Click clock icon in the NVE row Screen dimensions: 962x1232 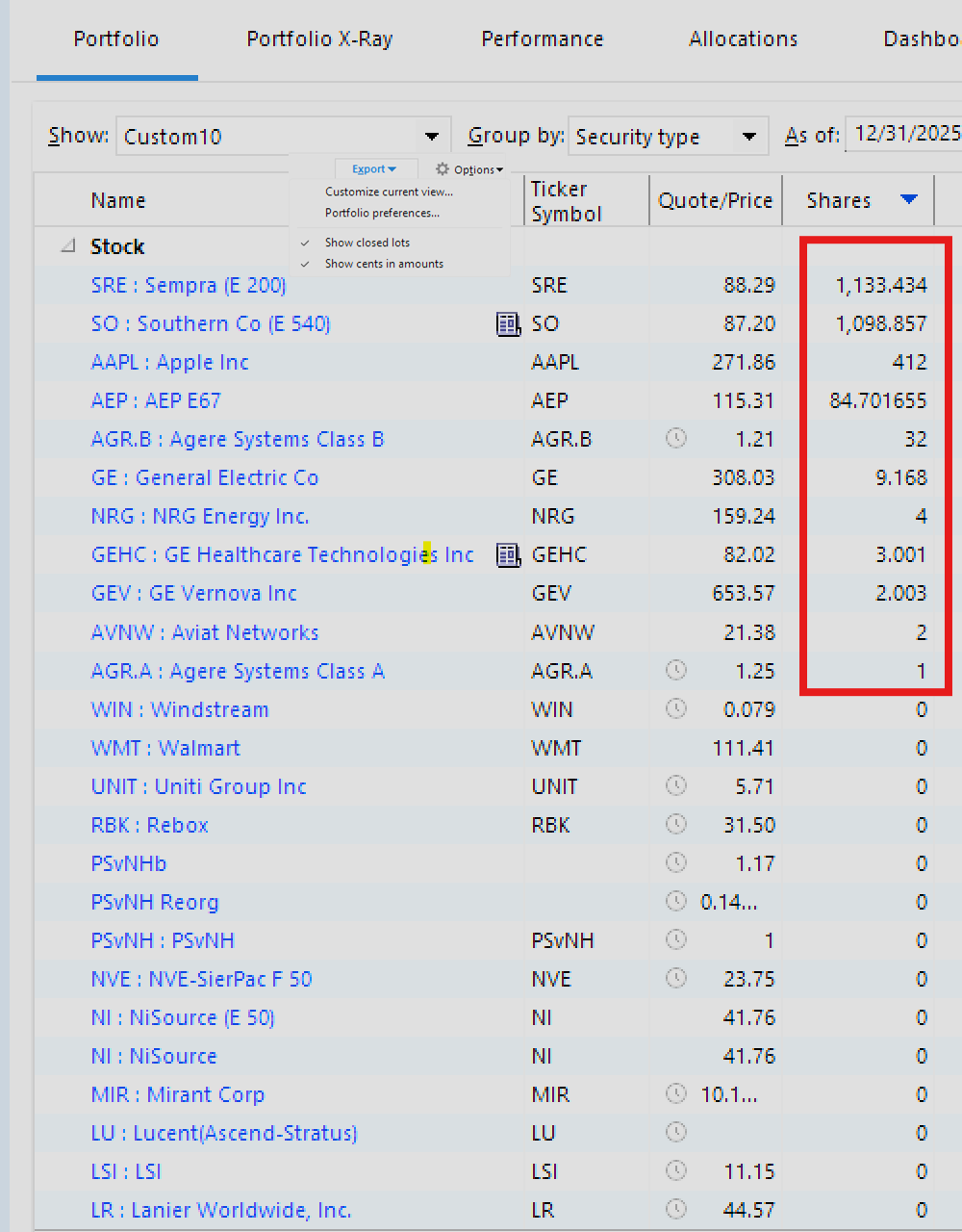coord(676,978)
